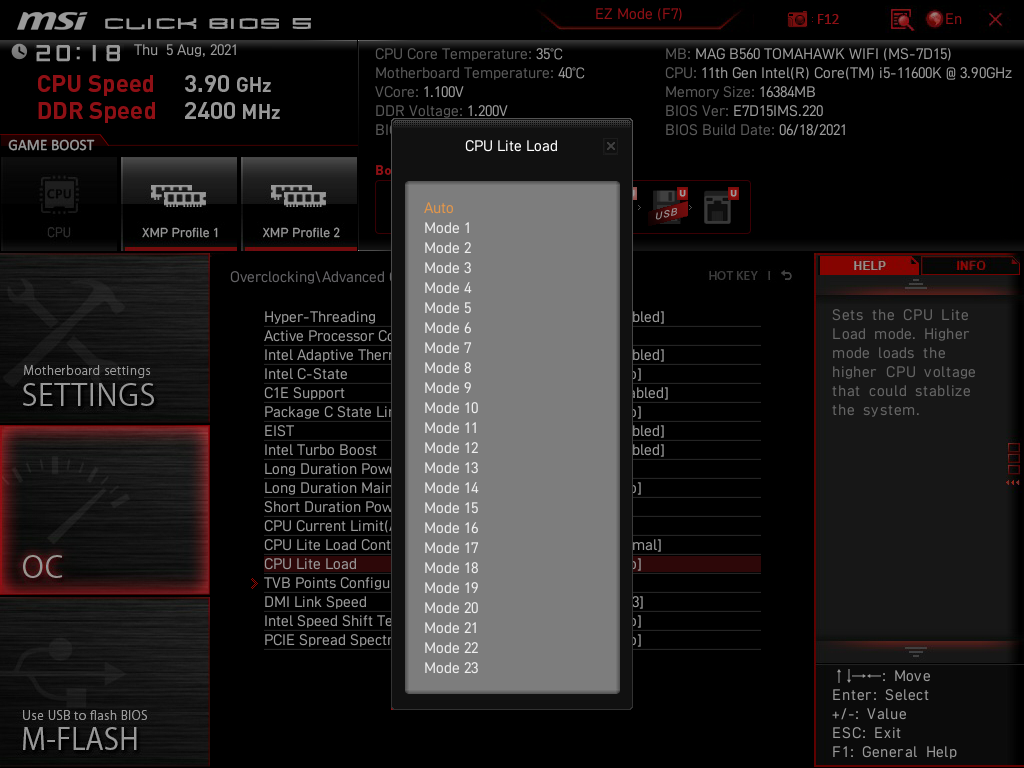
Task: Choose Mode 1 option
Action: coord(447,228)
